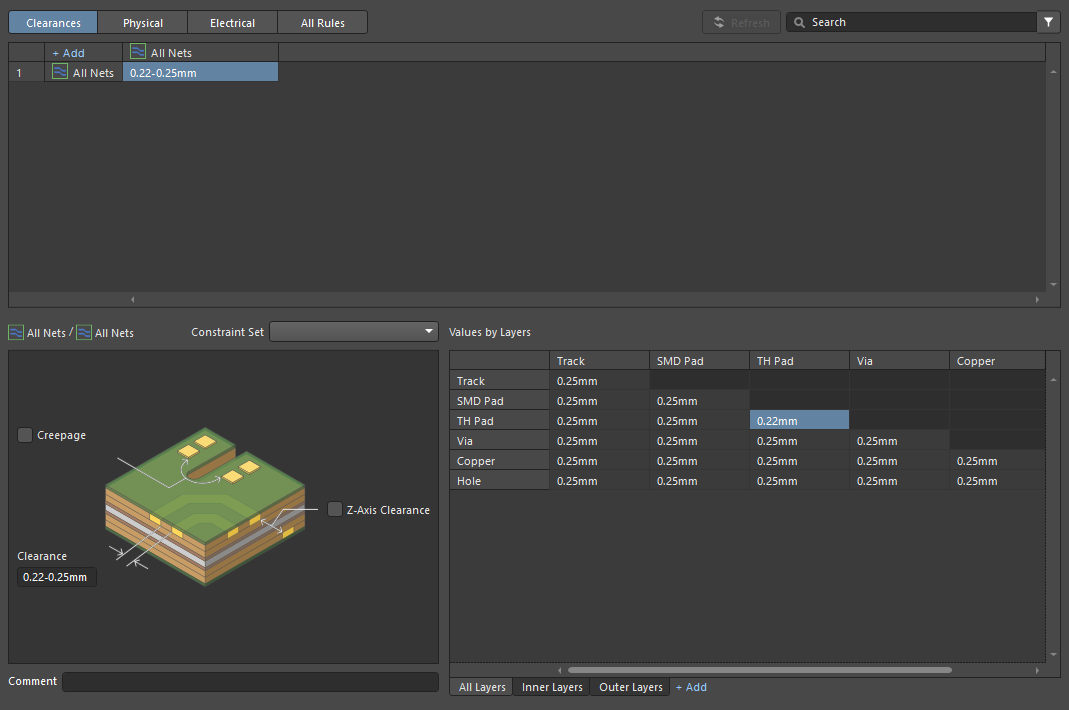Click + Add in the rules table header
Screen dimensions: 1069x710
(x=68, y=52)
